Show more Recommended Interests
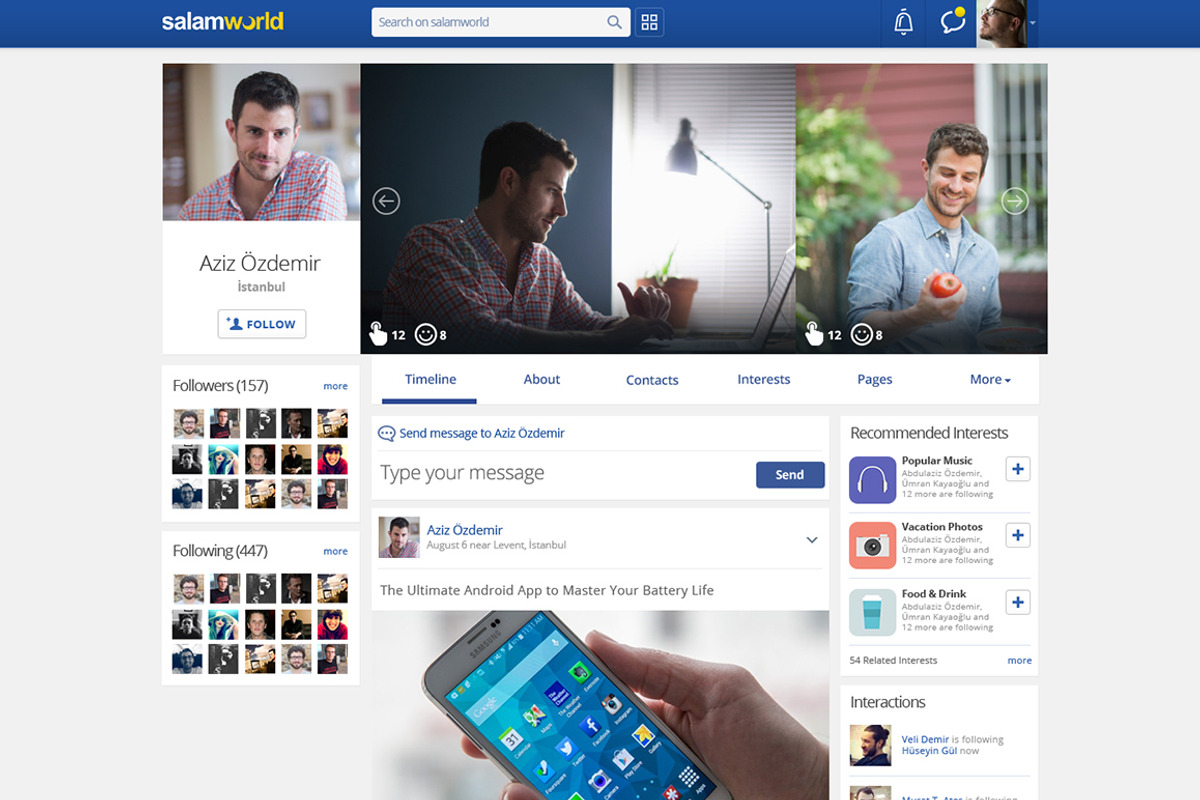The image size is (1200, 800). click(1019, 660)
